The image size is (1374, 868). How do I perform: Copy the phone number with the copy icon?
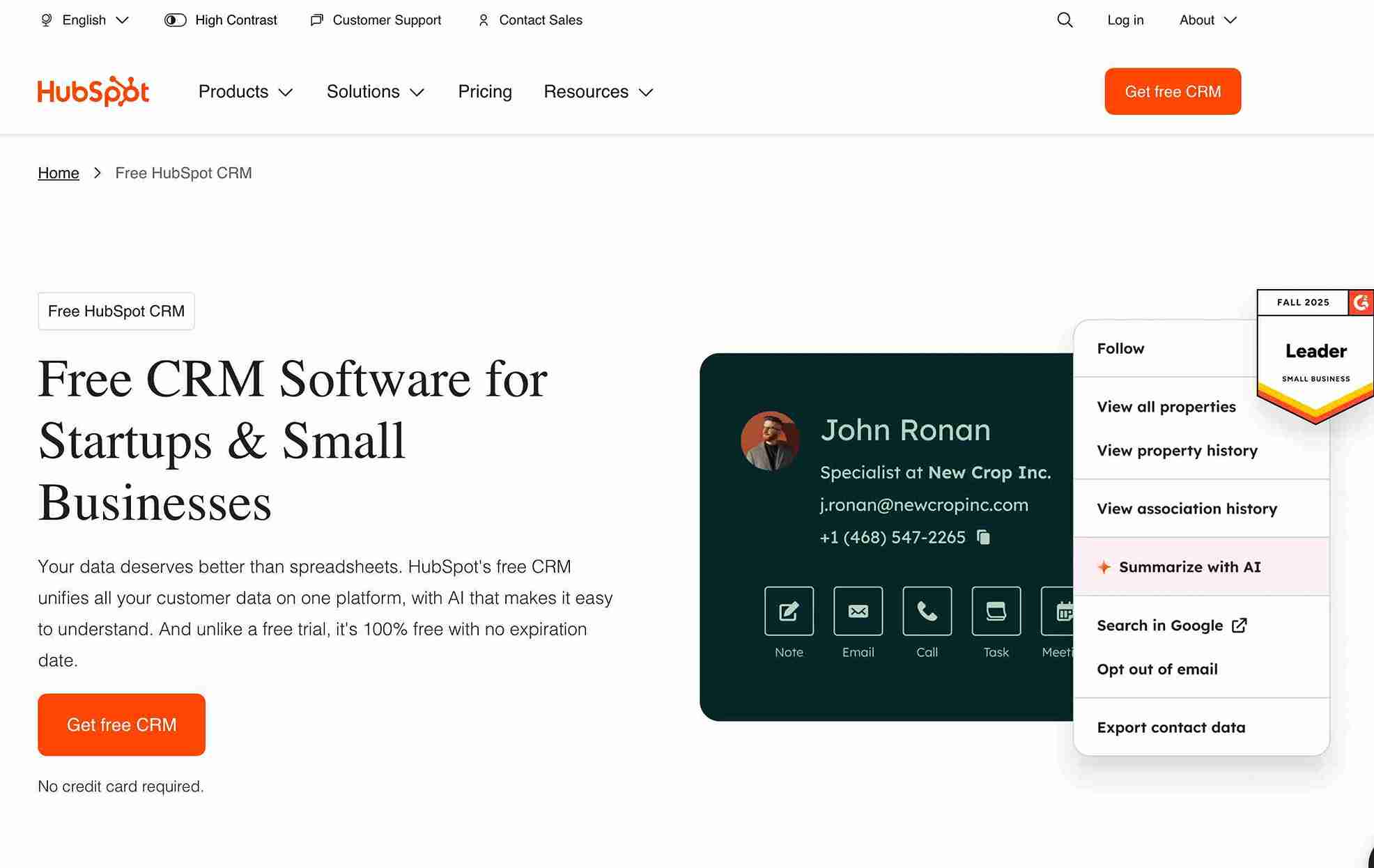point(983,537)
